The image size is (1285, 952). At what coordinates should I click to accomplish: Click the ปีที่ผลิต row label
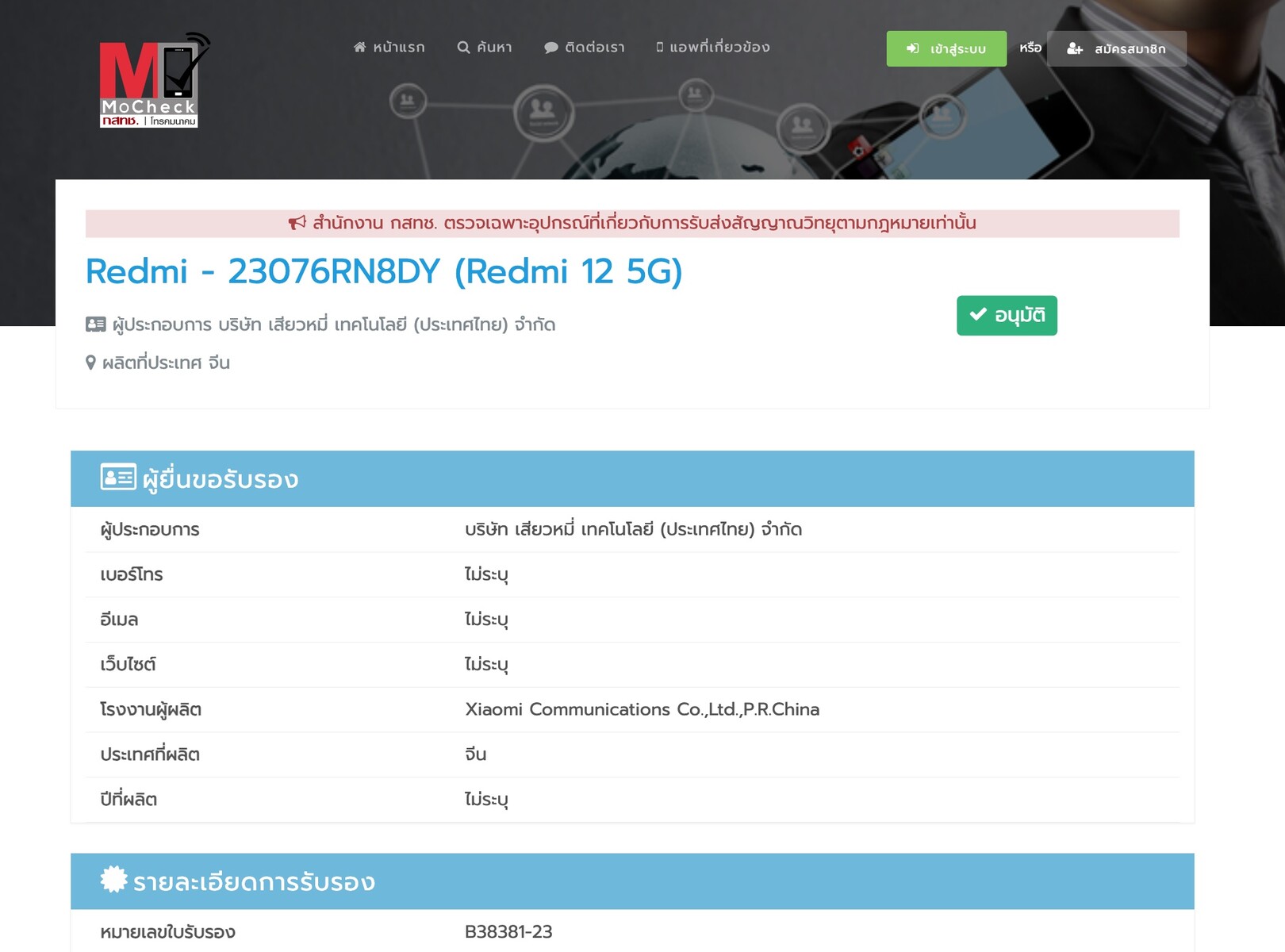tap(128, 799)
